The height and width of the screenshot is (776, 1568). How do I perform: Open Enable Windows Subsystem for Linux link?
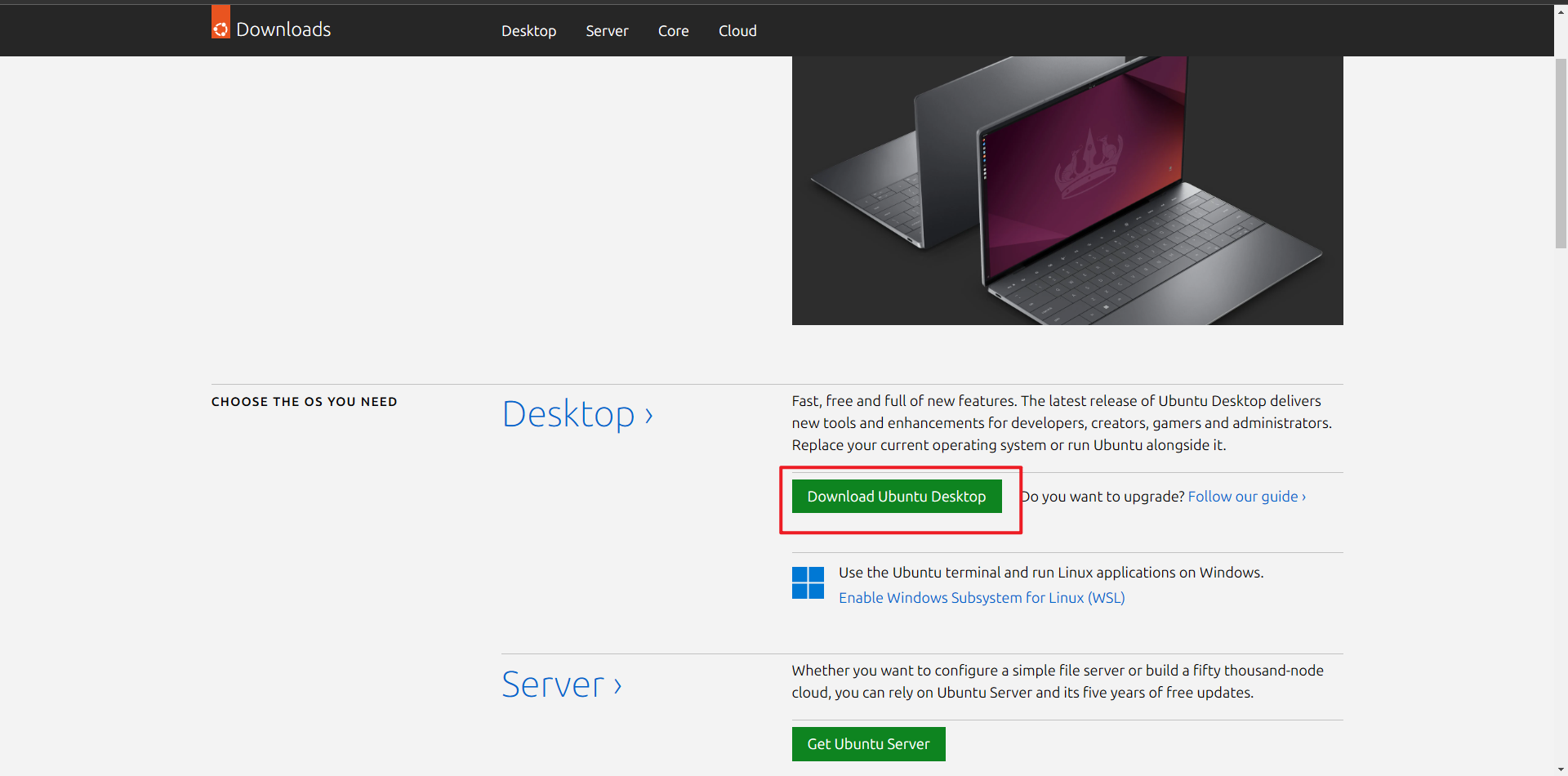pos(981,597)
